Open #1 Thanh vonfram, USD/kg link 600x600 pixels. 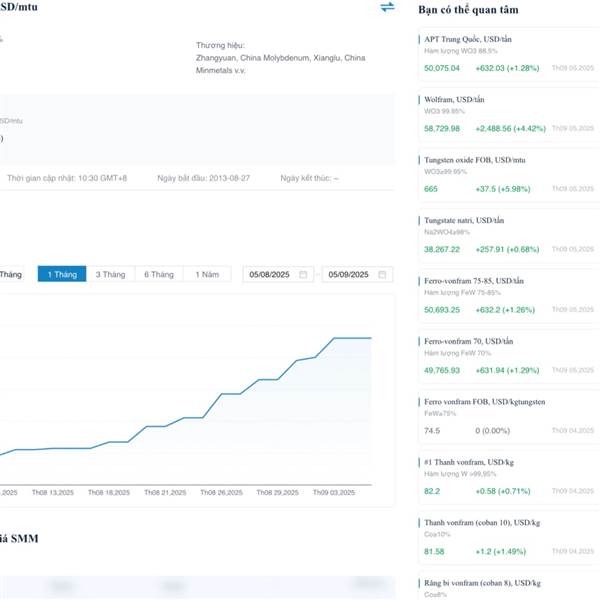pos(469,462)
